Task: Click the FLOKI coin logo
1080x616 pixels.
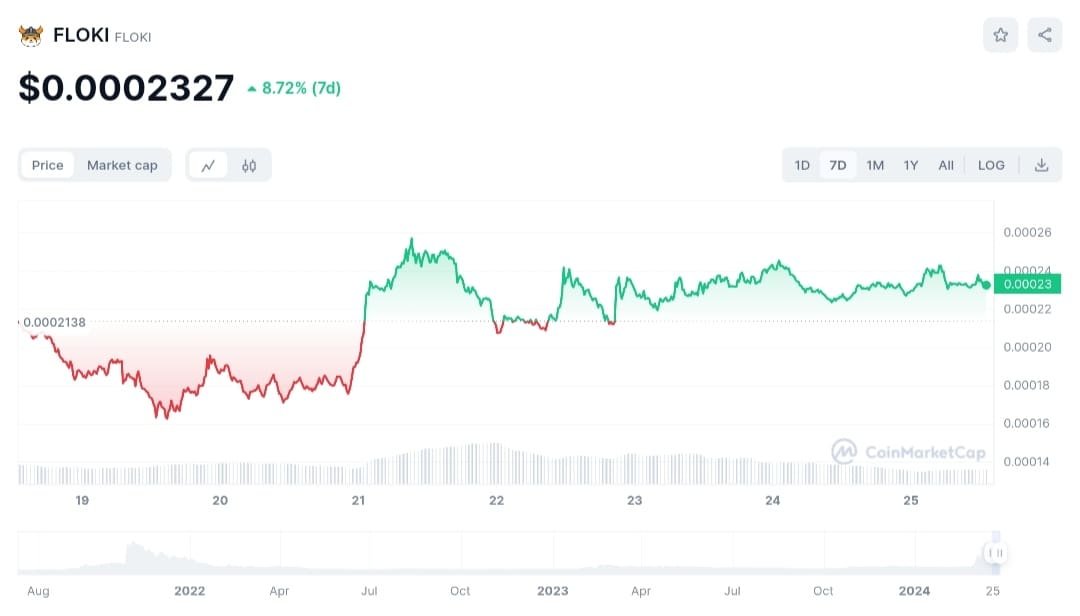Action: (31, 36)
